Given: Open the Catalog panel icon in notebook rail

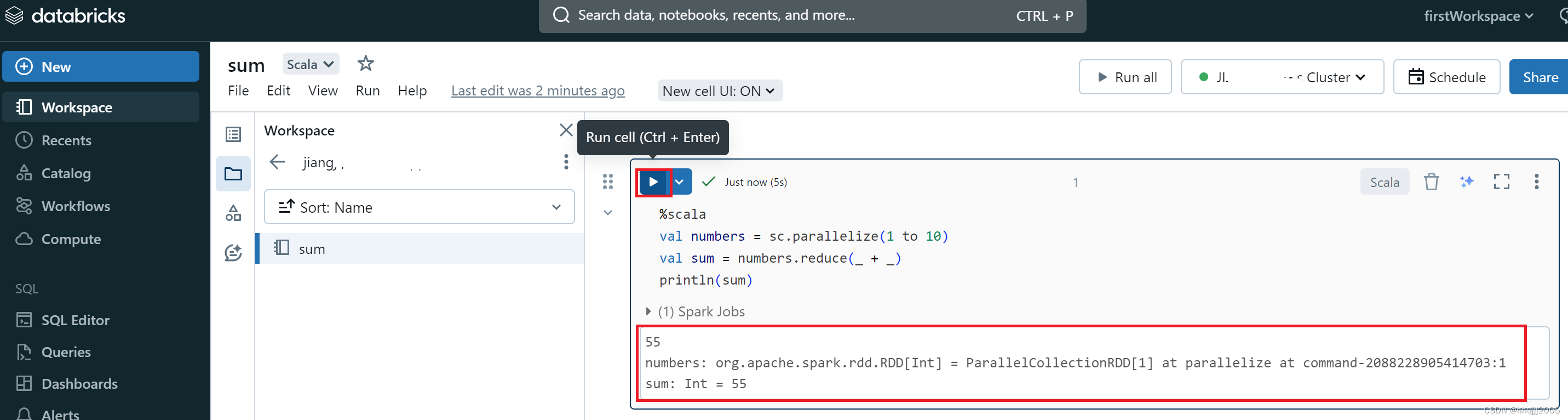Looking at the screenshot, I should click(233, 213).
